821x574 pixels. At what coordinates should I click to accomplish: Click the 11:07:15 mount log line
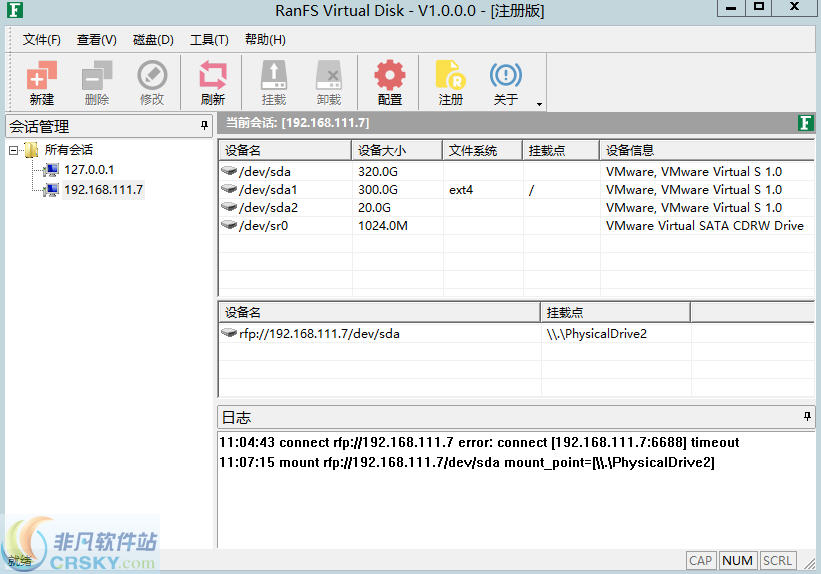[x=467, y=462]
